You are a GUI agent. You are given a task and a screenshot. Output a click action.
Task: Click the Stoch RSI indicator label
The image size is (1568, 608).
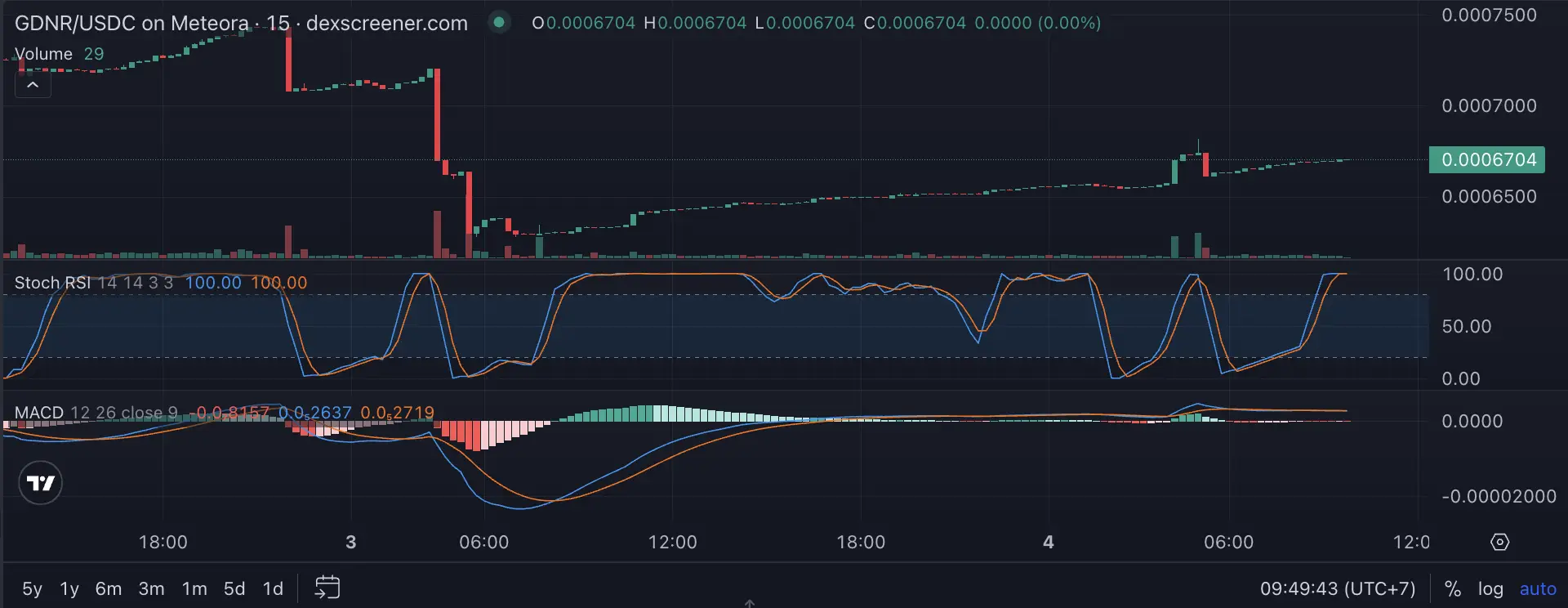tap(52, 283)
